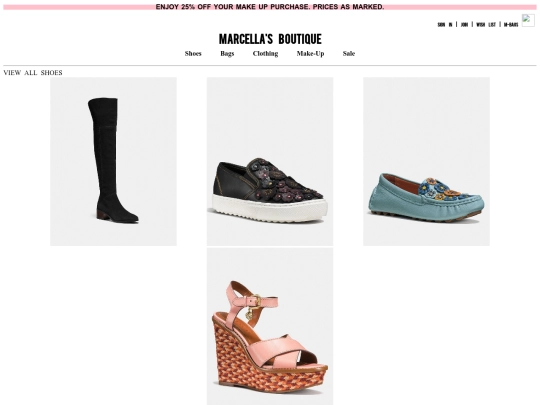This screenshot has height=405, width=540.
Task: Click the View All Shoes link
Action: 33,73
